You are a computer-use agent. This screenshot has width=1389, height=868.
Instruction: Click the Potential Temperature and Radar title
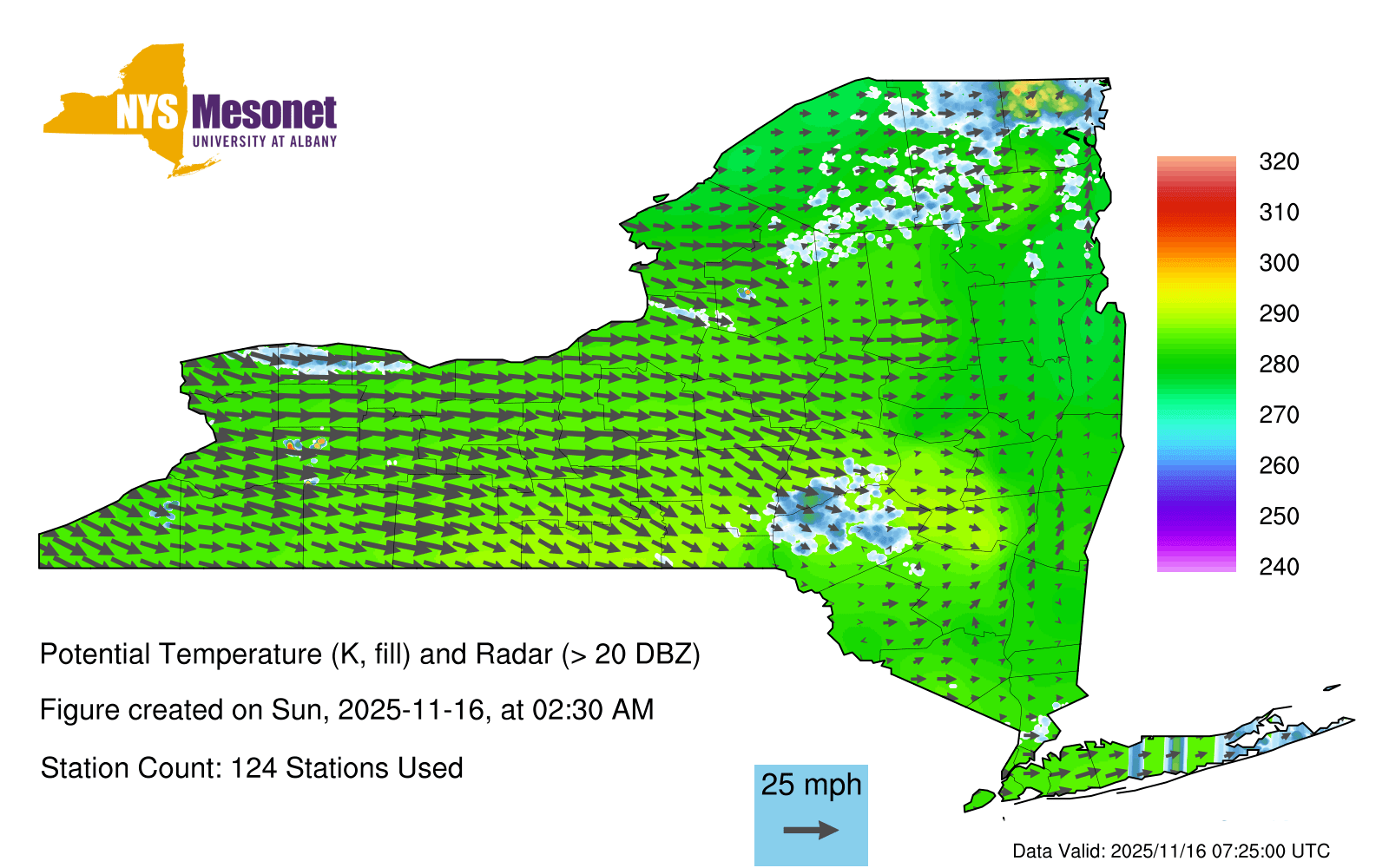(370, 654)
